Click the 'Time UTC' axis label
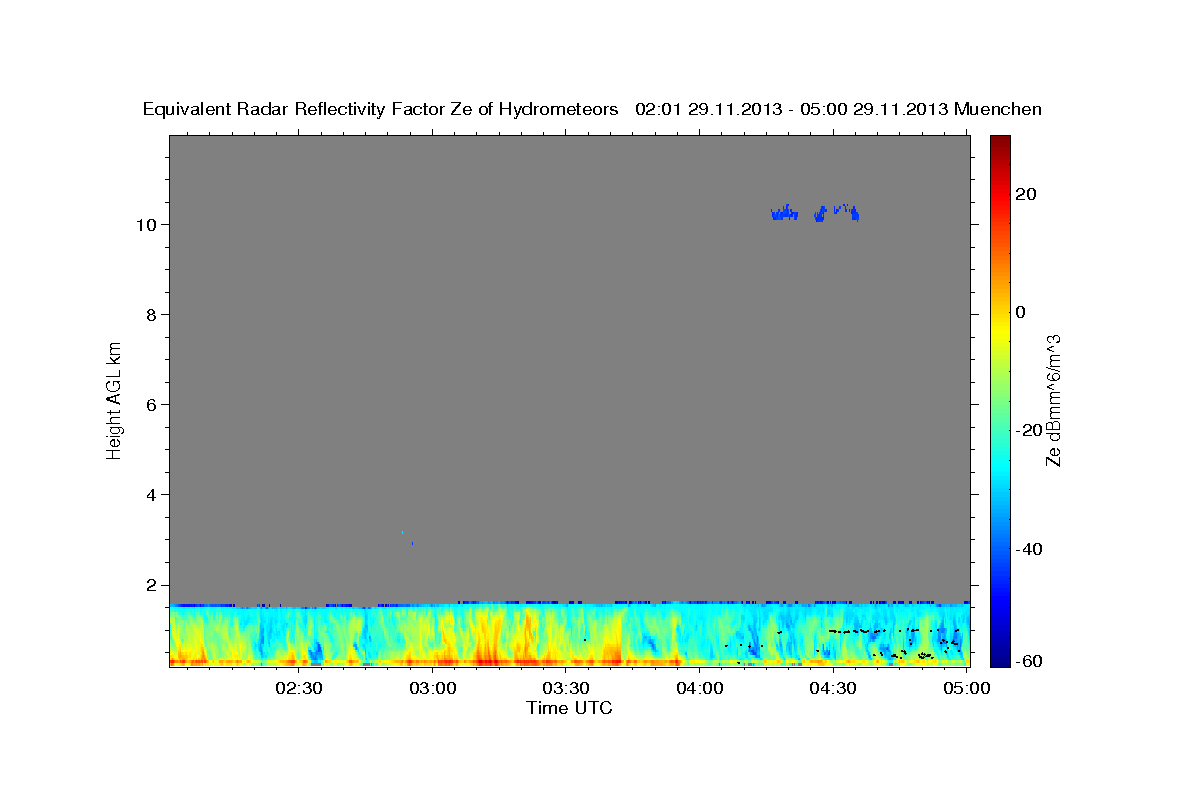This screenshot has width=1200, height=800. 569,708
